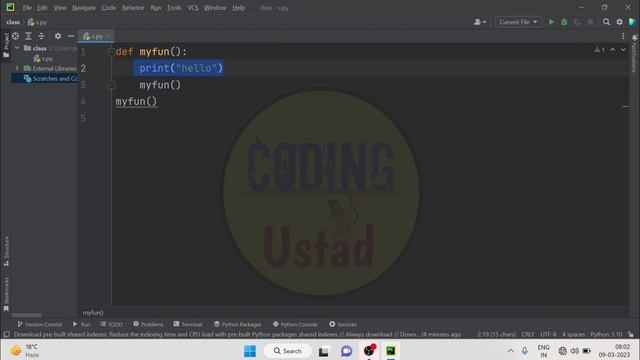
Task: Click fold end marker at line 3
Action: click(111, 85)
